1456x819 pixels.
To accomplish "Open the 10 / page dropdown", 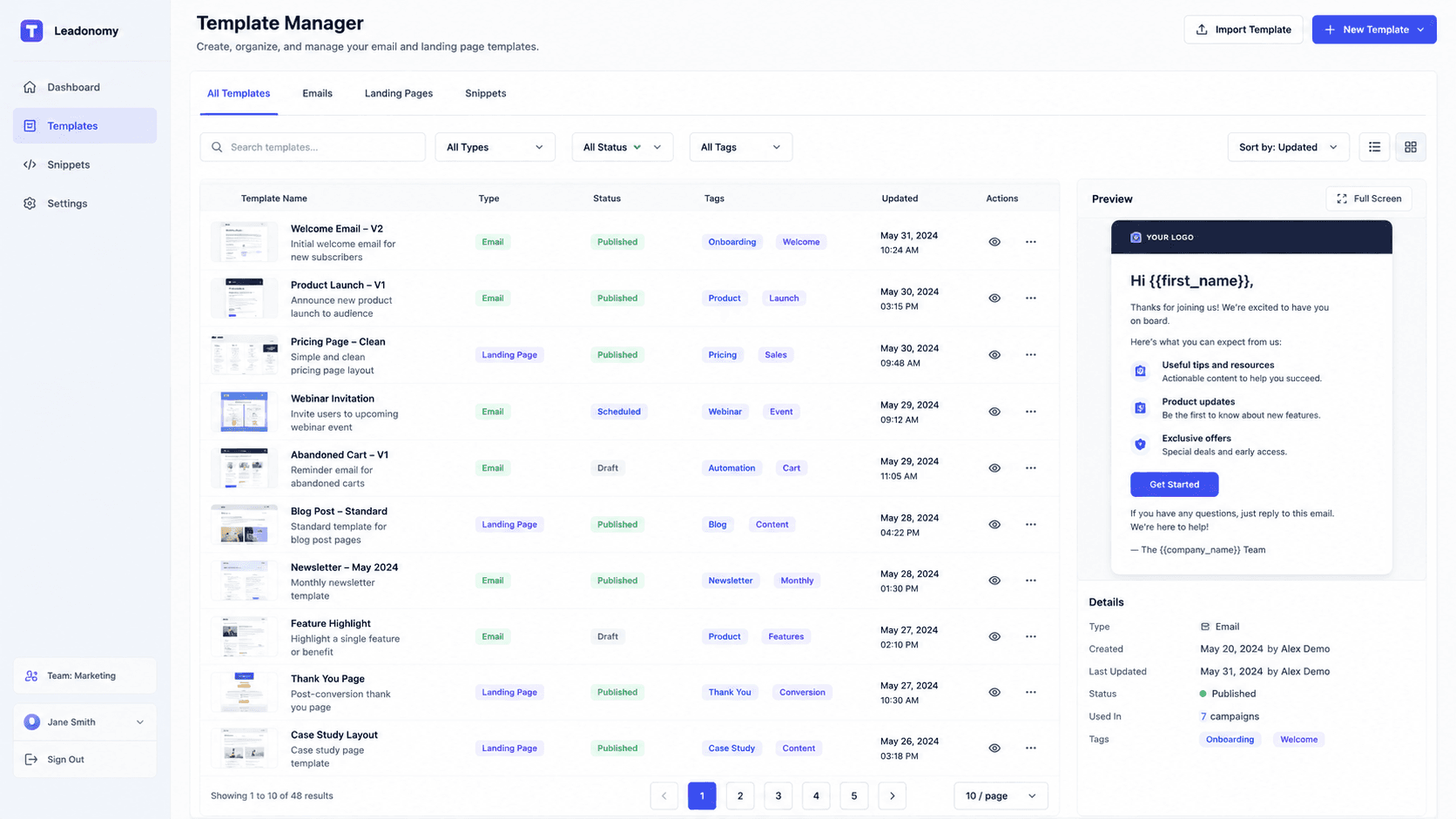I will tap(1001, 796).
